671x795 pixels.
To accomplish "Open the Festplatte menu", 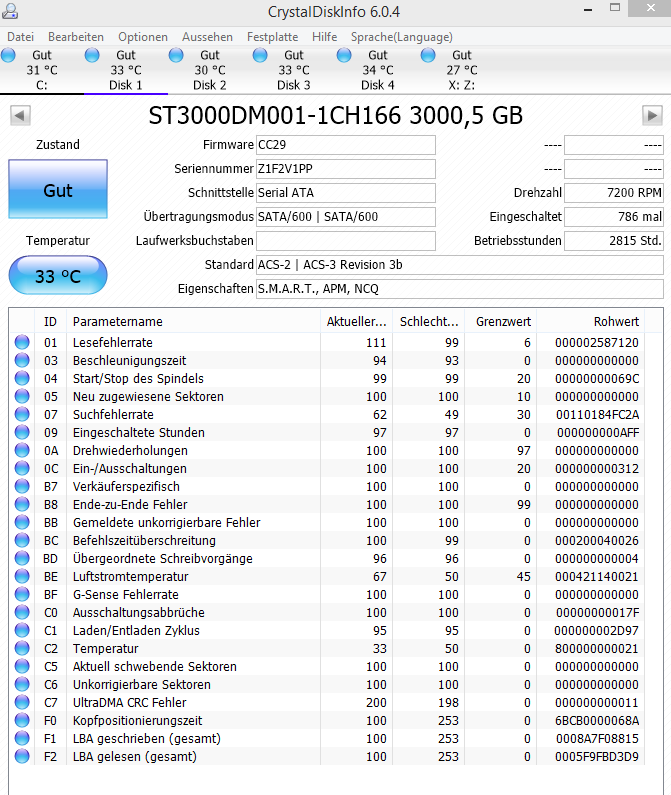I will coord(272,37).
